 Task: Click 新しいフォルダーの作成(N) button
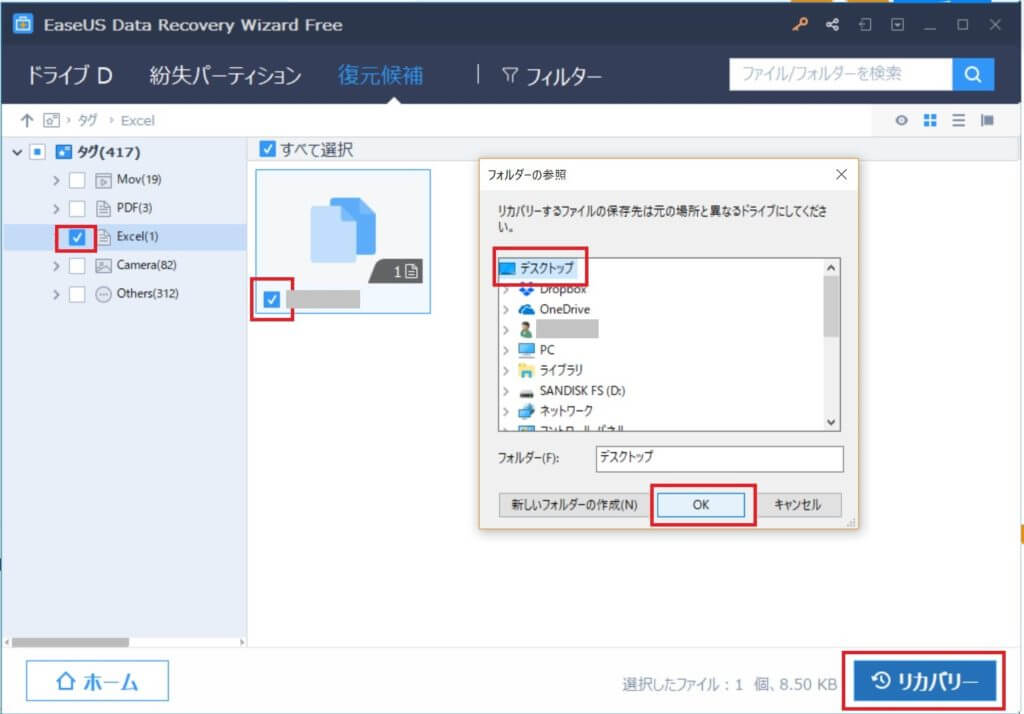tap(574, 505)
